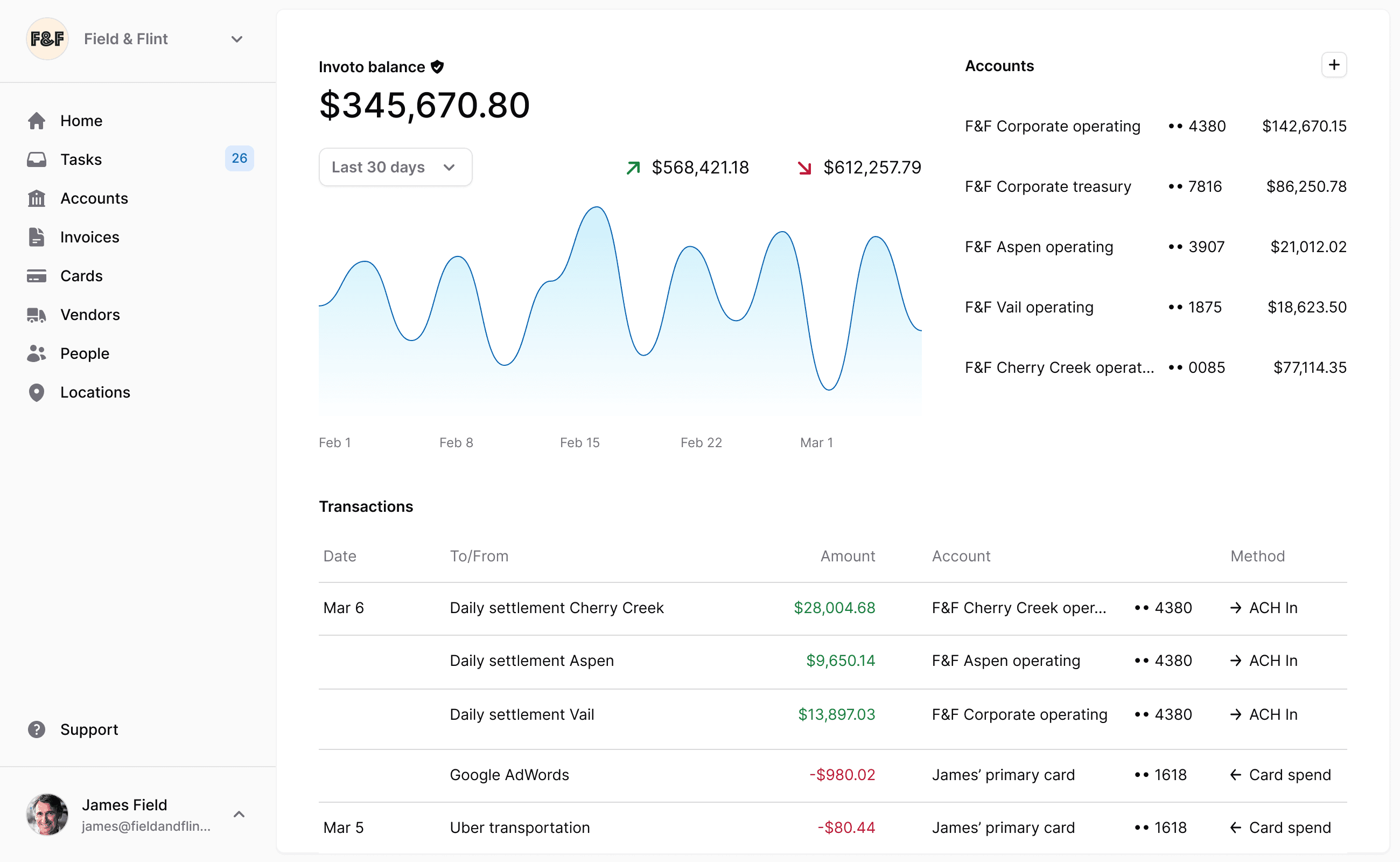Click the add account plus button
The width and height of the screenshot is (1400, 862).
click(1333, 65)
